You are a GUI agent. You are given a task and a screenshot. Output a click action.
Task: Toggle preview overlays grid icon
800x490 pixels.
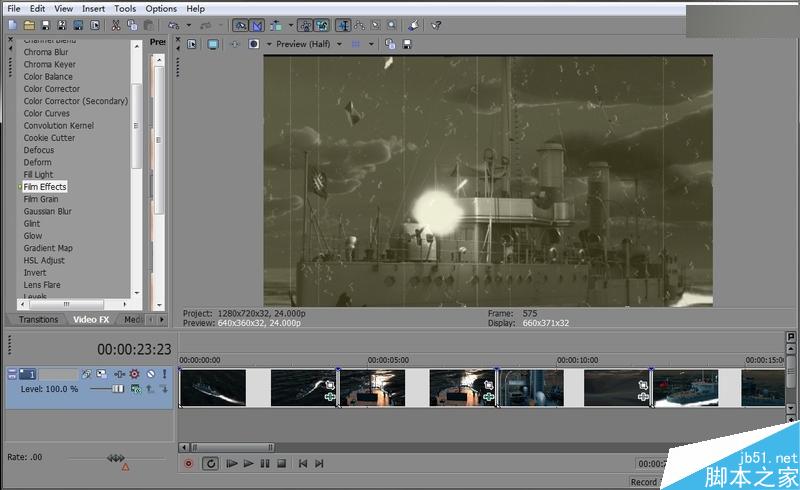356,44
